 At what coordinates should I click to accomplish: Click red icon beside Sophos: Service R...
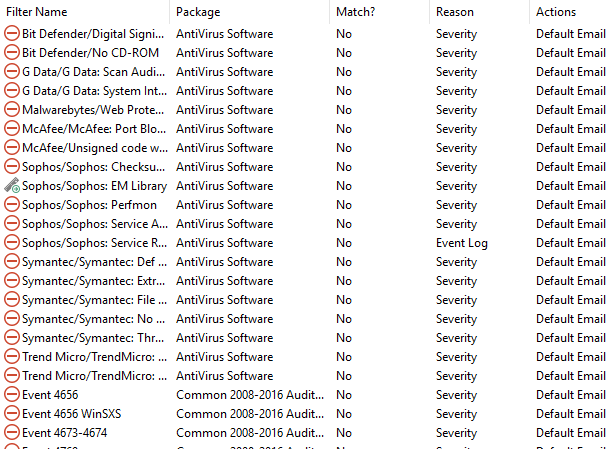(x=12, y=242)
